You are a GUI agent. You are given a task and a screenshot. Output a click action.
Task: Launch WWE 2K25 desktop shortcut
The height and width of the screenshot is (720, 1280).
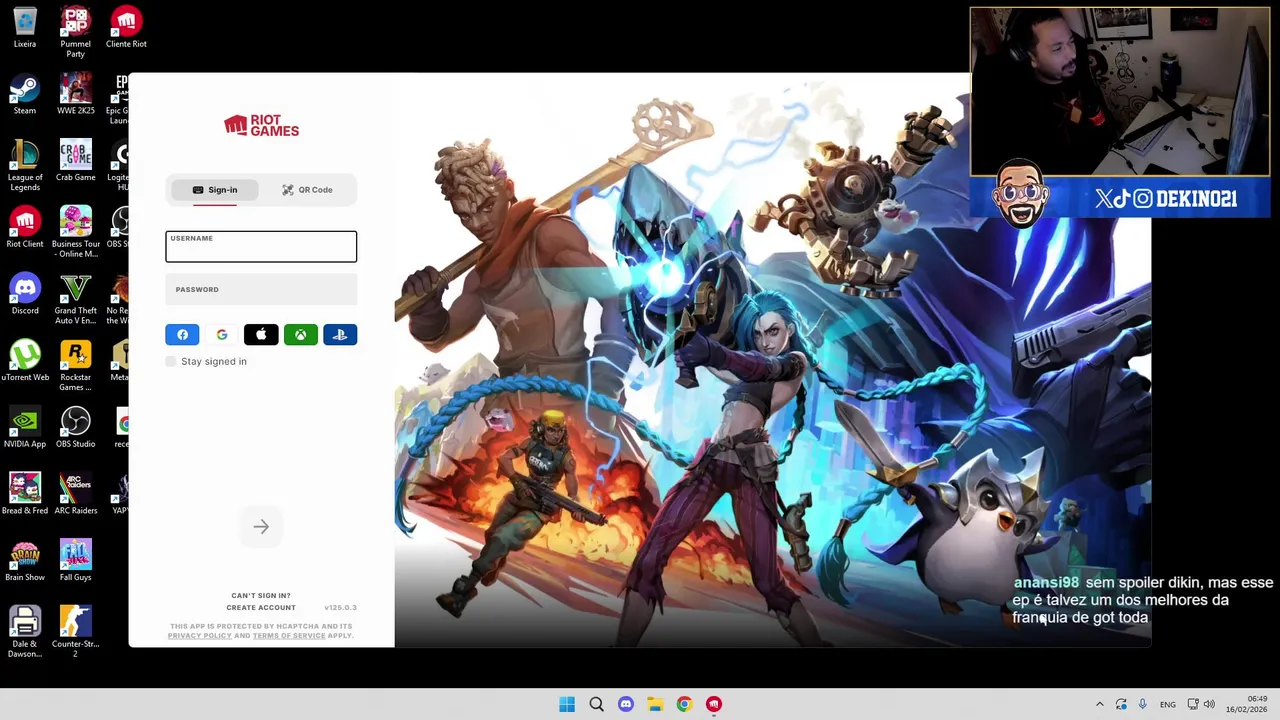pyautogui.click(x=76, y=95)
